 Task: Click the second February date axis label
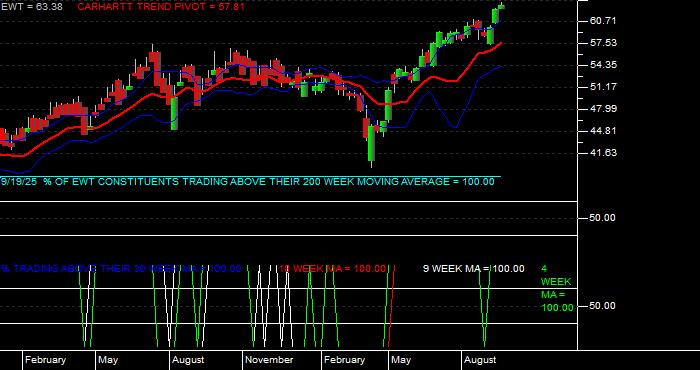pyautogui.click(x=344, y=360)
